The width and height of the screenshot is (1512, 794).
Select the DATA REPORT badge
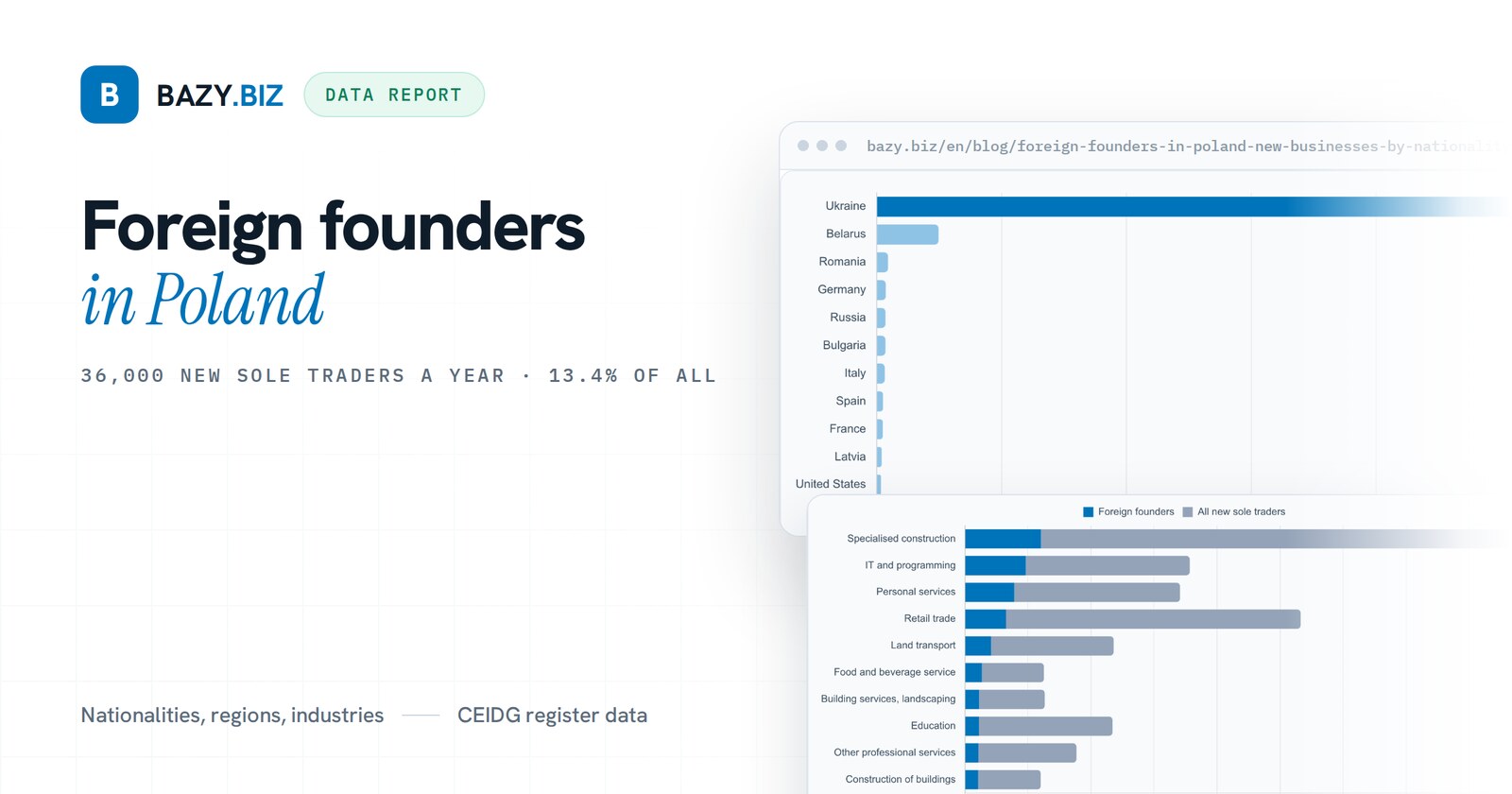(x=394, y=95)
